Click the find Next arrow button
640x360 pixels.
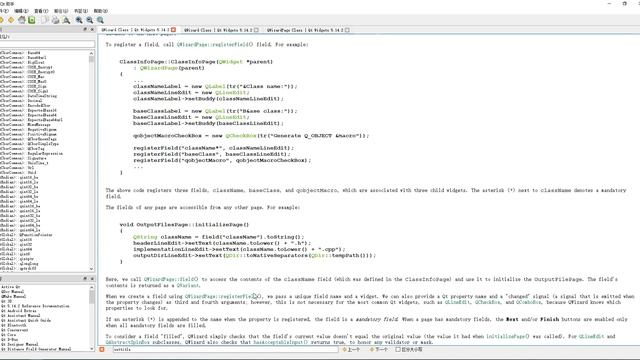click(x=379, y=349)
